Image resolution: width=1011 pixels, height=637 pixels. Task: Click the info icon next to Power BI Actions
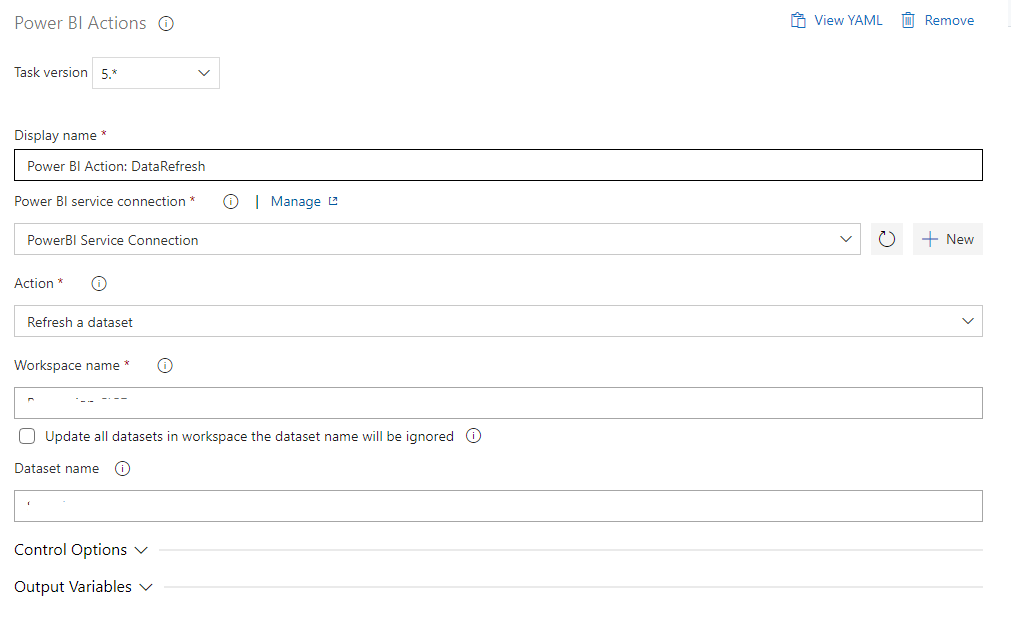166,24
